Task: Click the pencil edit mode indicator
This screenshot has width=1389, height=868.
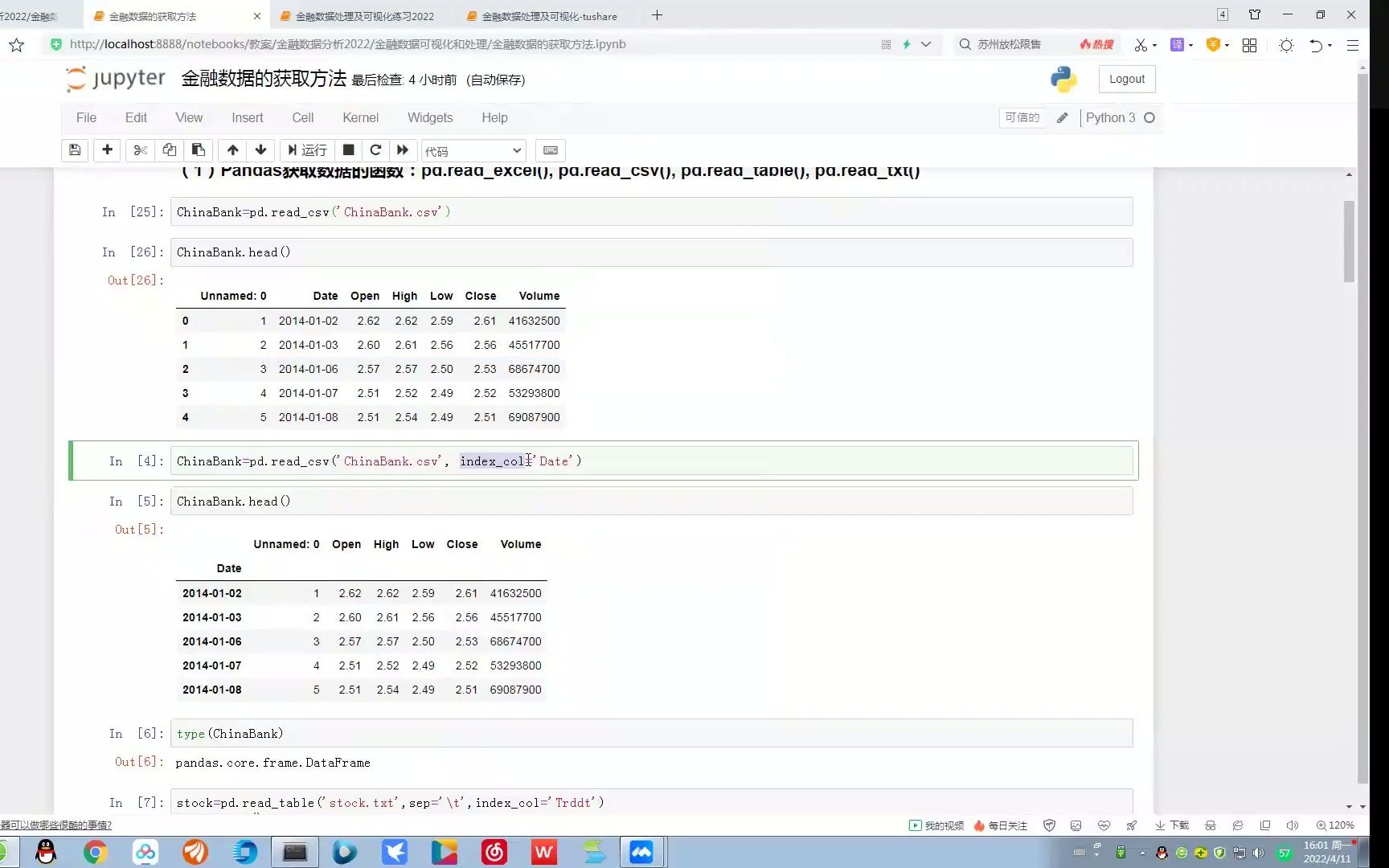Action: pyautogui.click(x=1062, y=117)
